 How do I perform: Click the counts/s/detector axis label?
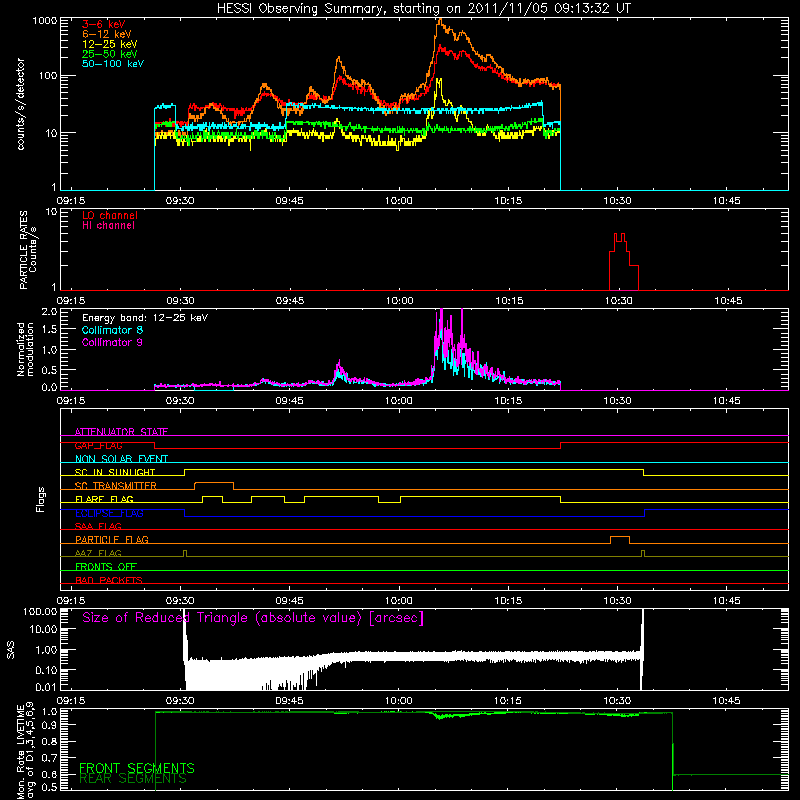click(20, 104)
